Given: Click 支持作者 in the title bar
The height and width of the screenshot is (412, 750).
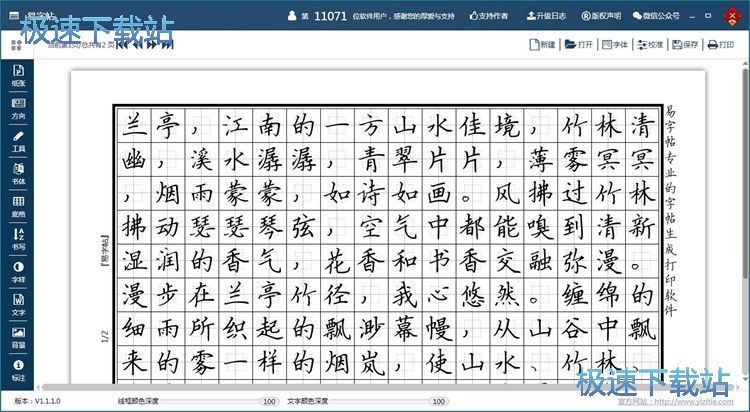Looking at the screenshot, I should pyautogui.click(x=489, y=16).
